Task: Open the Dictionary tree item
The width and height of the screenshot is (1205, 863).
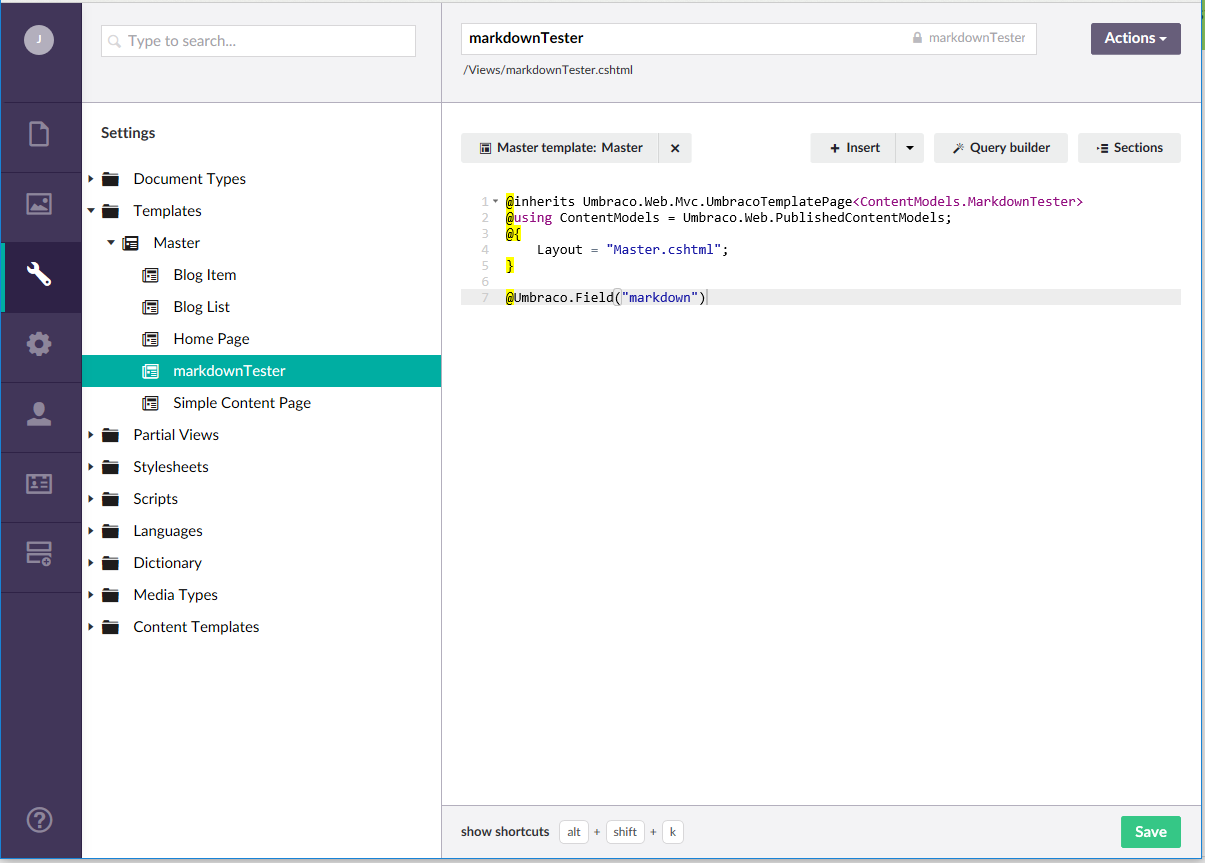Action: point(168,563)
